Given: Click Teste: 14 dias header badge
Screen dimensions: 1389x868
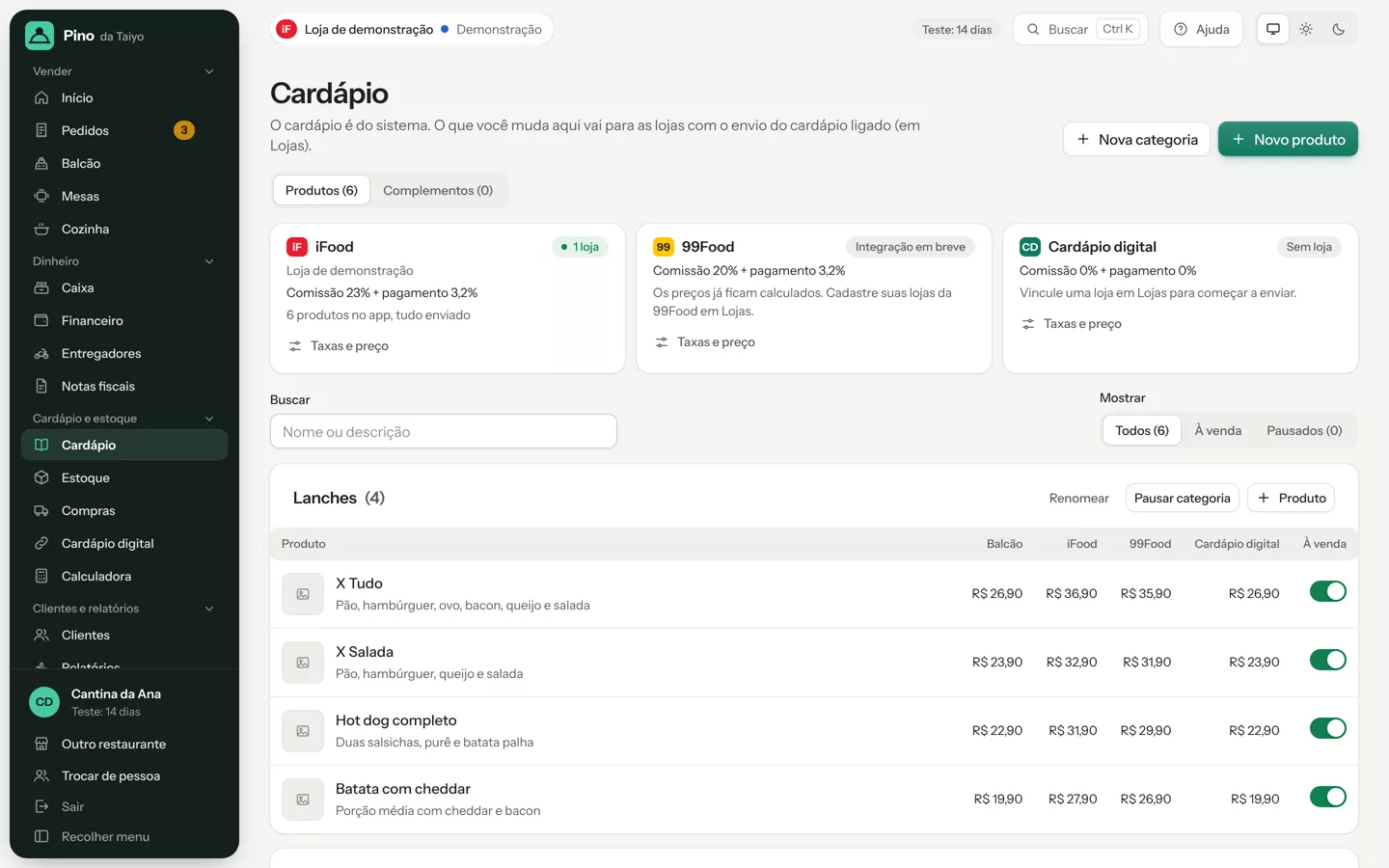Looking at the screenshot, I should click(957, 29).
